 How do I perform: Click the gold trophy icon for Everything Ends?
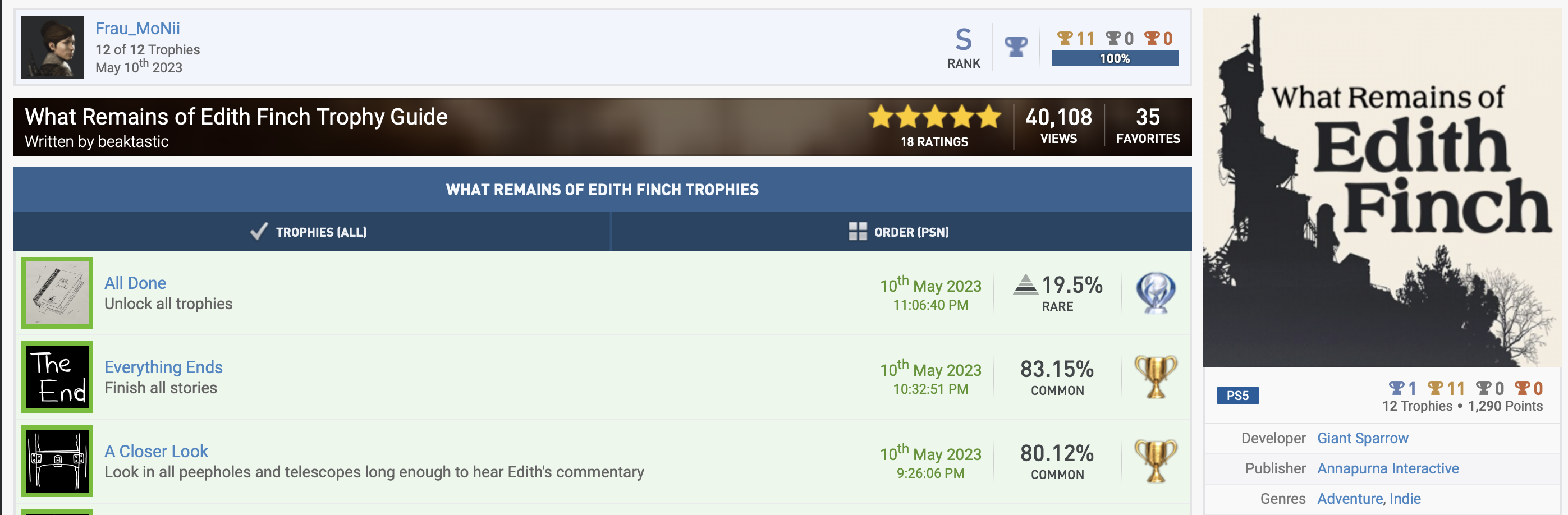1156,377
